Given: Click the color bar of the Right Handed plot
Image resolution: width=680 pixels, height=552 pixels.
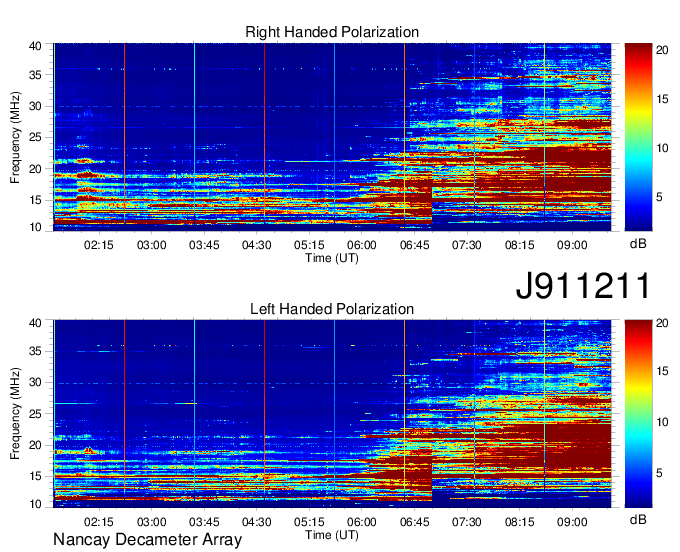Looking at the screenshot, I should [x=638, y=137].
